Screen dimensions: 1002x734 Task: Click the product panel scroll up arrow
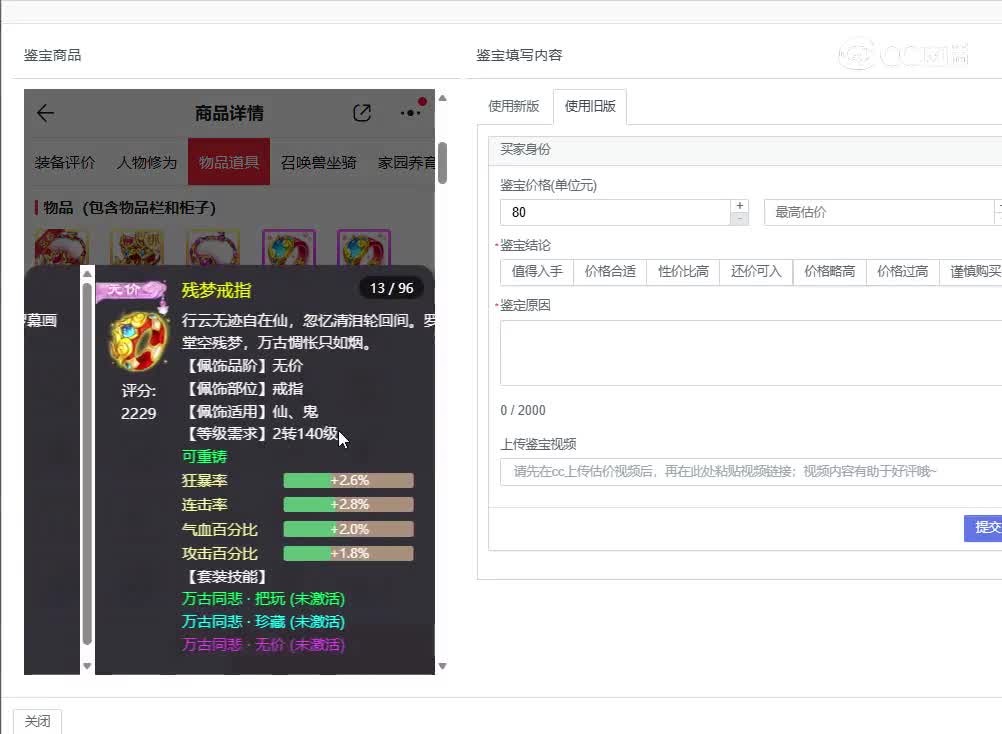coord(442,98)
